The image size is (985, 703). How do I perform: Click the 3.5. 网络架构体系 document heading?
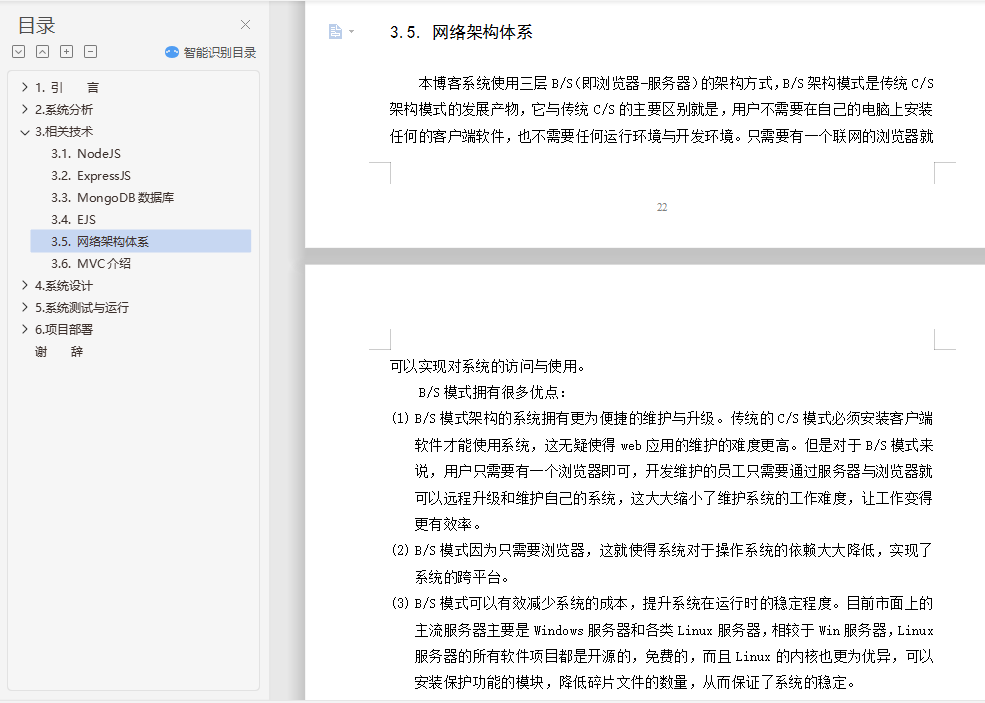coord(461,32)
